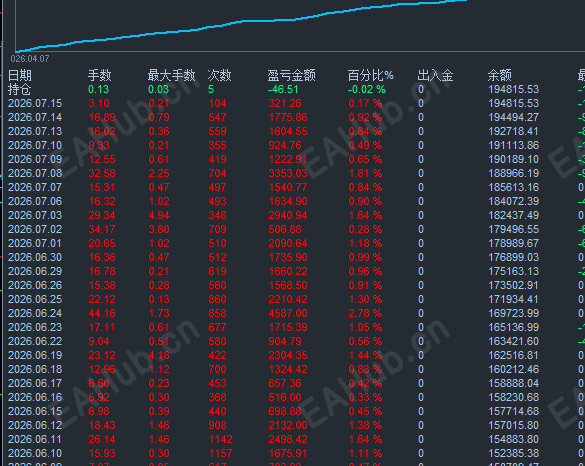The image size is (585, 466).
Task: Select balance 194815.53 in 持仓 row
Action: 513,90
